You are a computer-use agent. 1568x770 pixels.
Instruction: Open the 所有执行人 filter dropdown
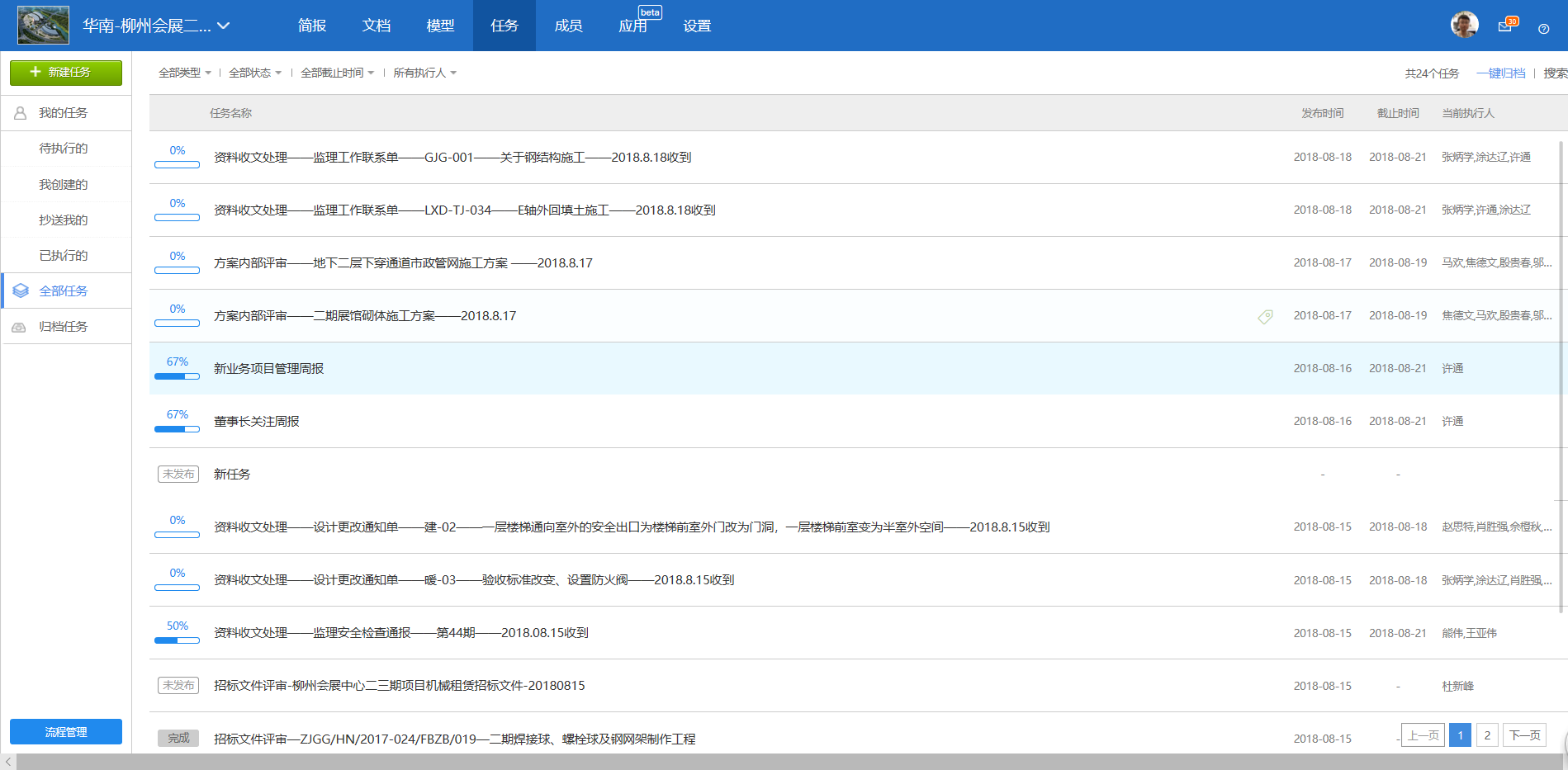pos(425,72)
